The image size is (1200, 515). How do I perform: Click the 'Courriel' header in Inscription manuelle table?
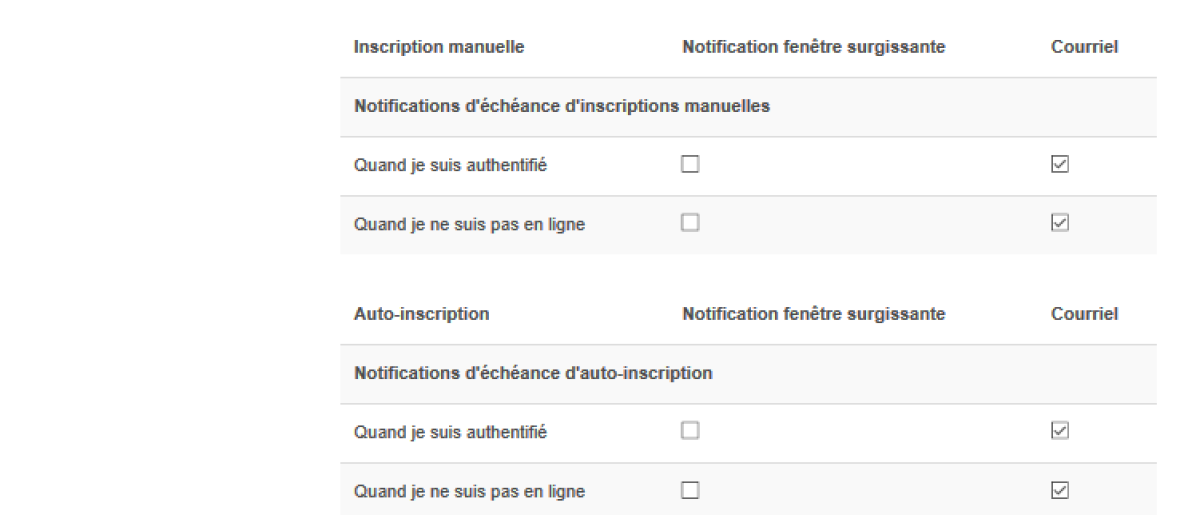point(1084,48)
